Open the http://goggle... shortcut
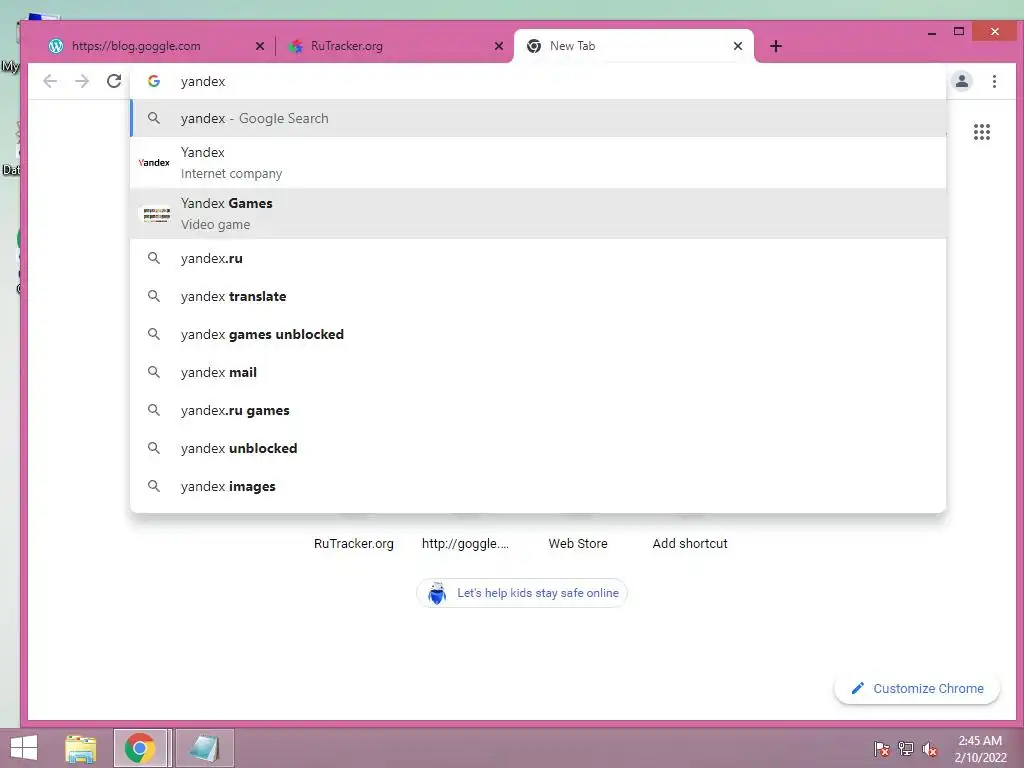Image resolution: width=1024 pixels, height=768 pixels. (465, 543)
